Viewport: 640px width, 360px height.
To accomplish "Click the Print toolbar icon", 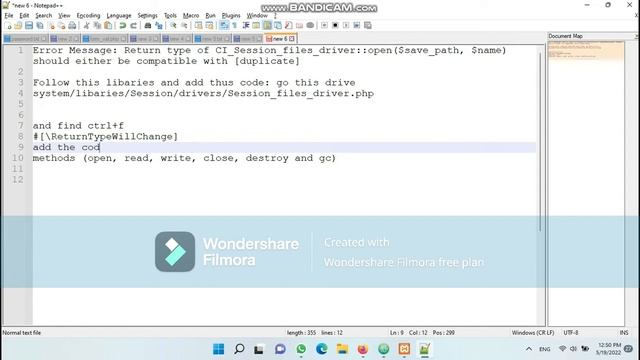I will 72,26.
